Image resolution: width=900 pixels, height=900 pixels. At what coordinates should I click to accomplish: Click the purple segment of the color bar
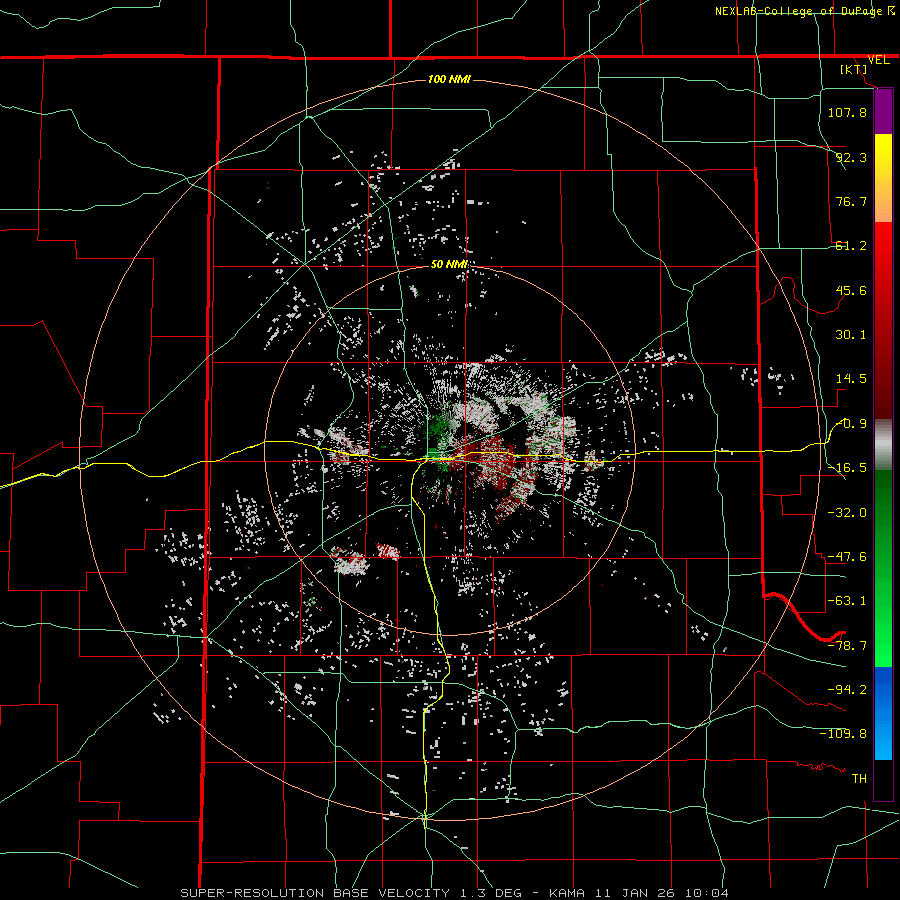tap(883, 111)
